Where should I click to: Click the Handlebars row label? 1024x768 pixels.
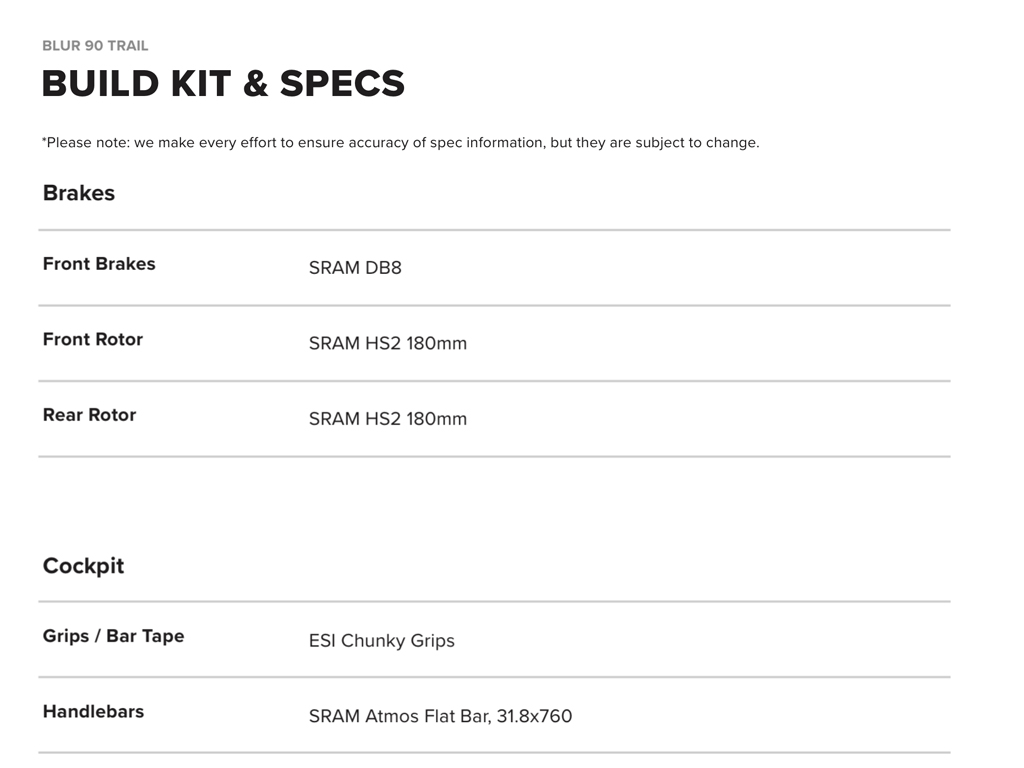[93, 712]
